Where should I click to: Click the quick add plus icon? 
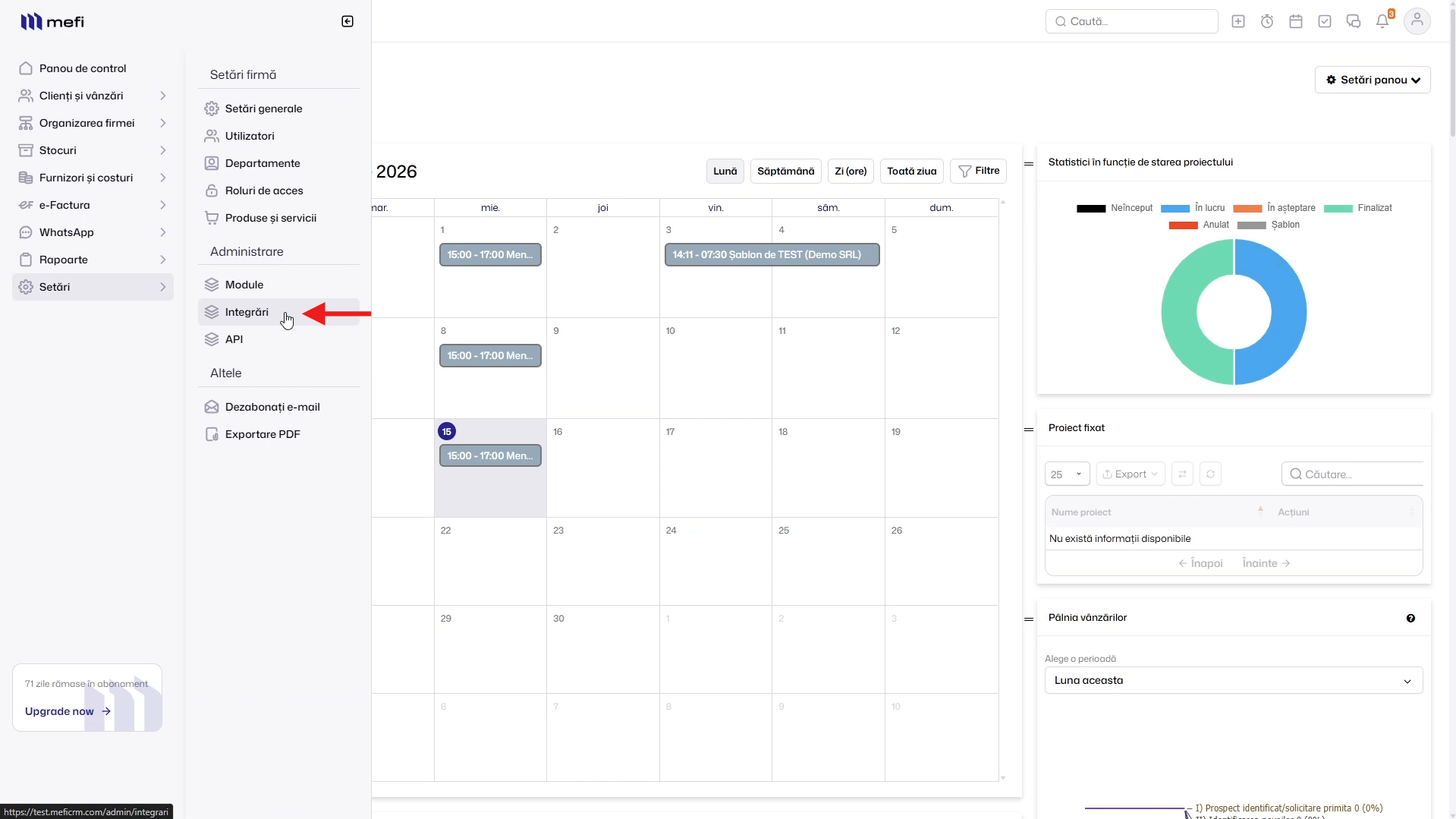point(1238,21)
